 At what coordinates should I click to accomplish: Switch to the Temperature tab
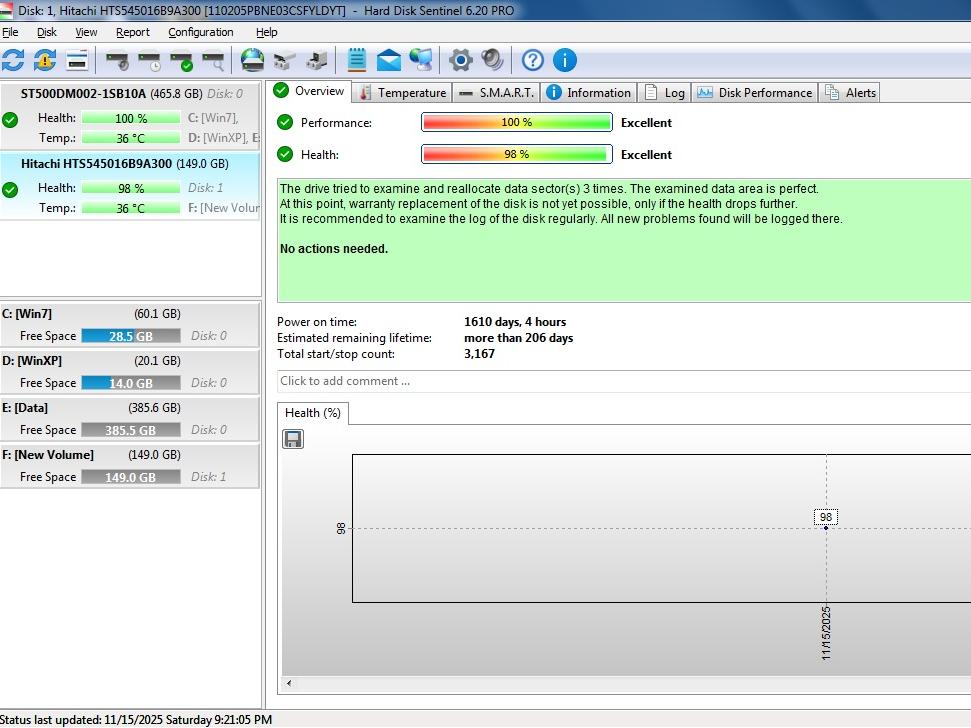pos(402,93)
